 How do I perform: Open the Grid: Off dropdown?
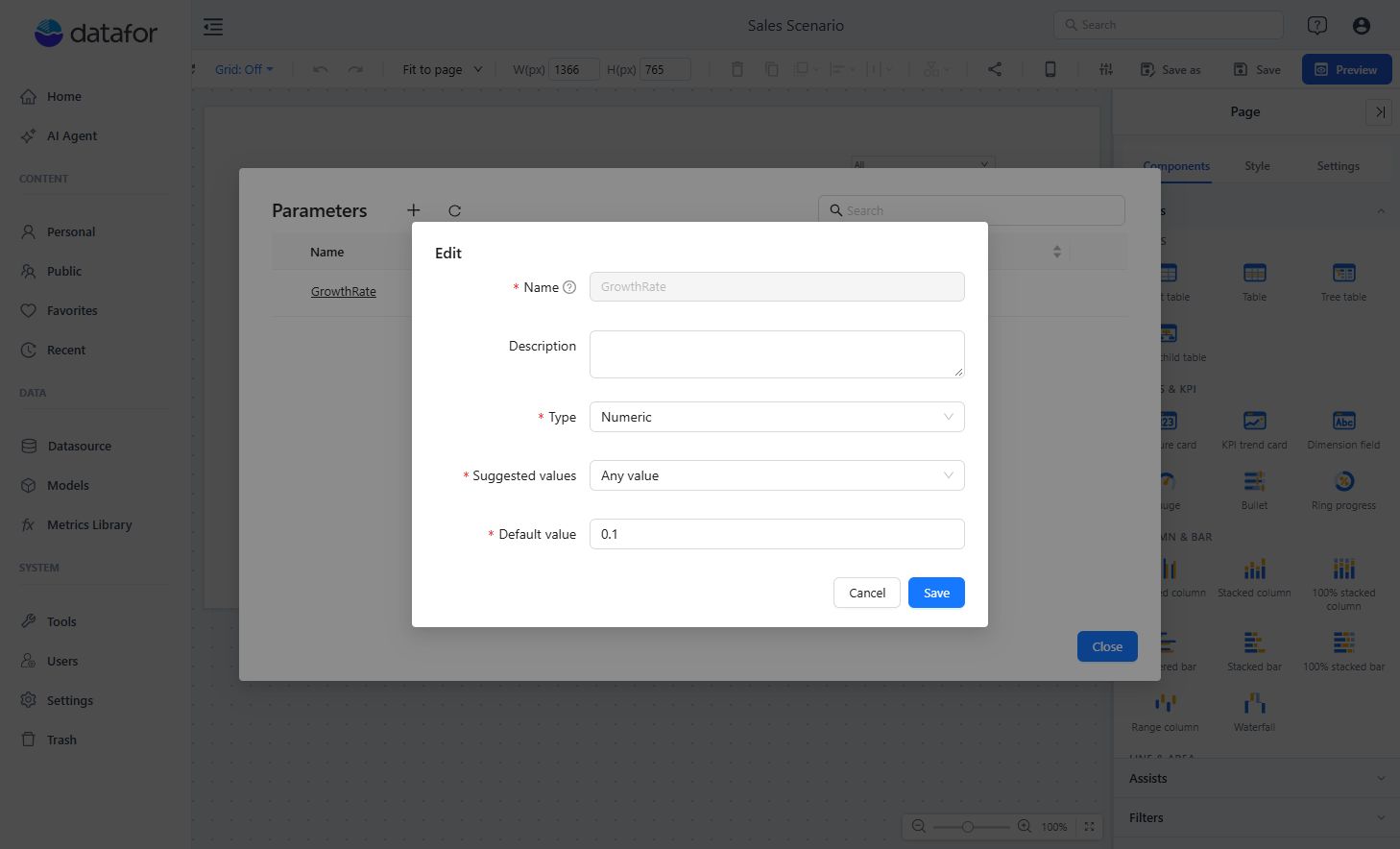(x=244, y=69)
